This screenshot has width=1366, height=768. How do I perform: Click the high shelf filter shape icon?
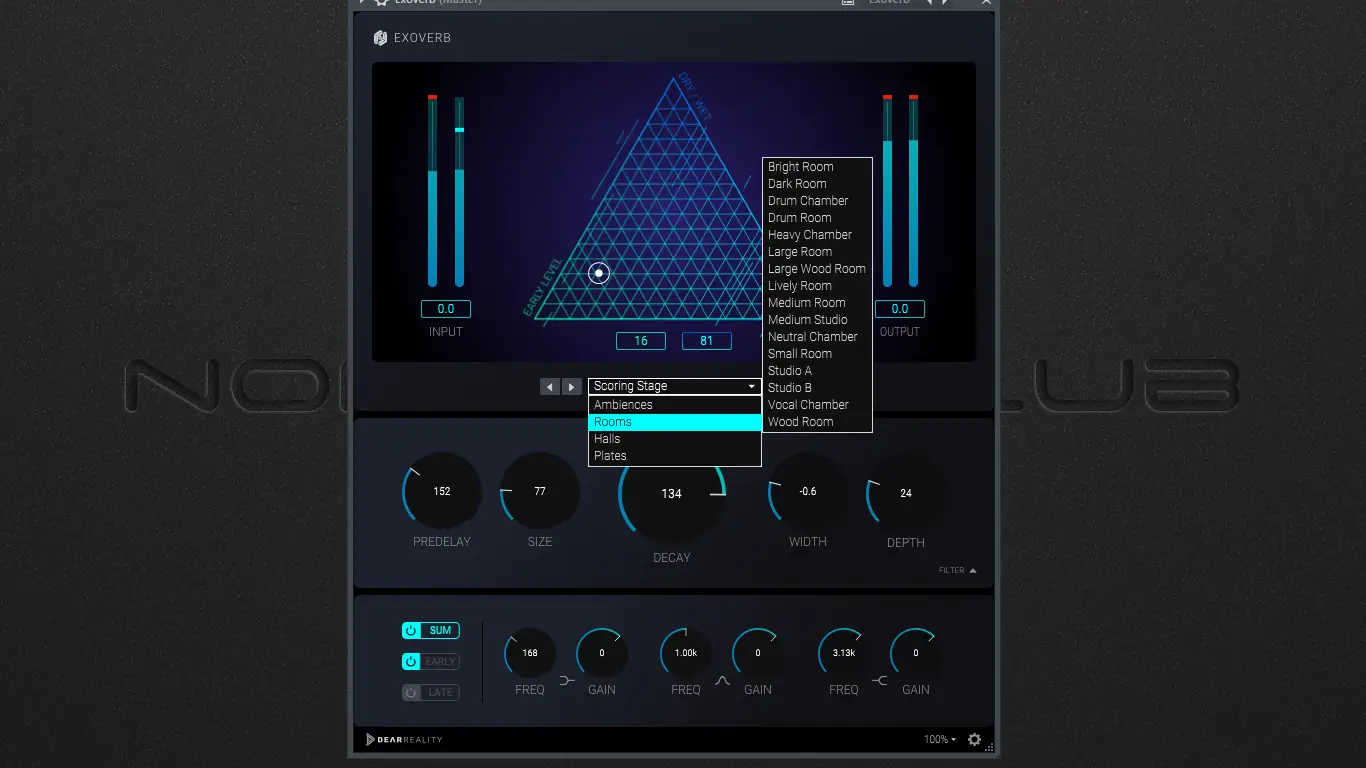[x=880, y=681]
